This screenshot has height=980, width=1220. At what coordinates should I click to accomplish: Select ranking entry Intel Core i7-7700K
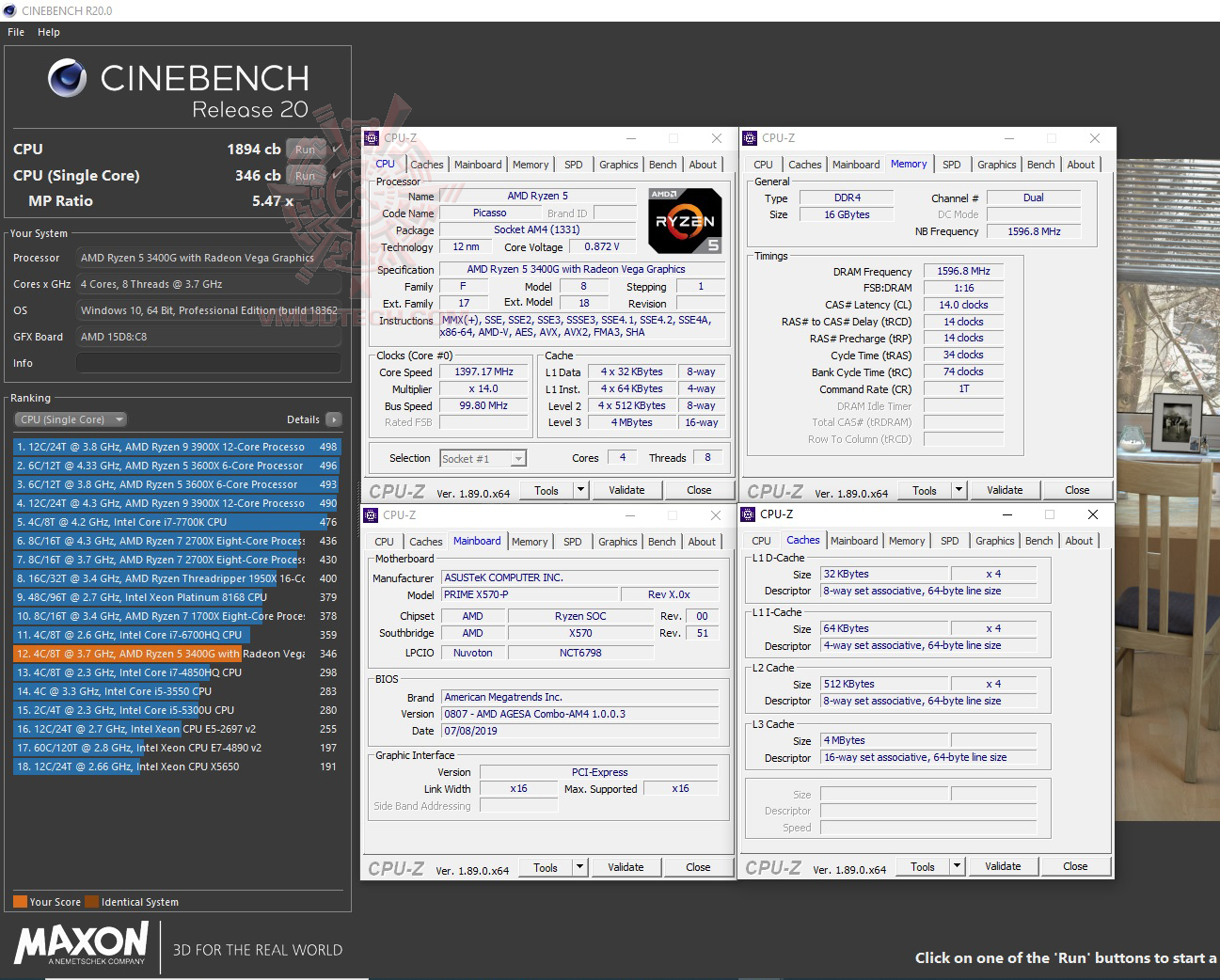click(177, 522)
